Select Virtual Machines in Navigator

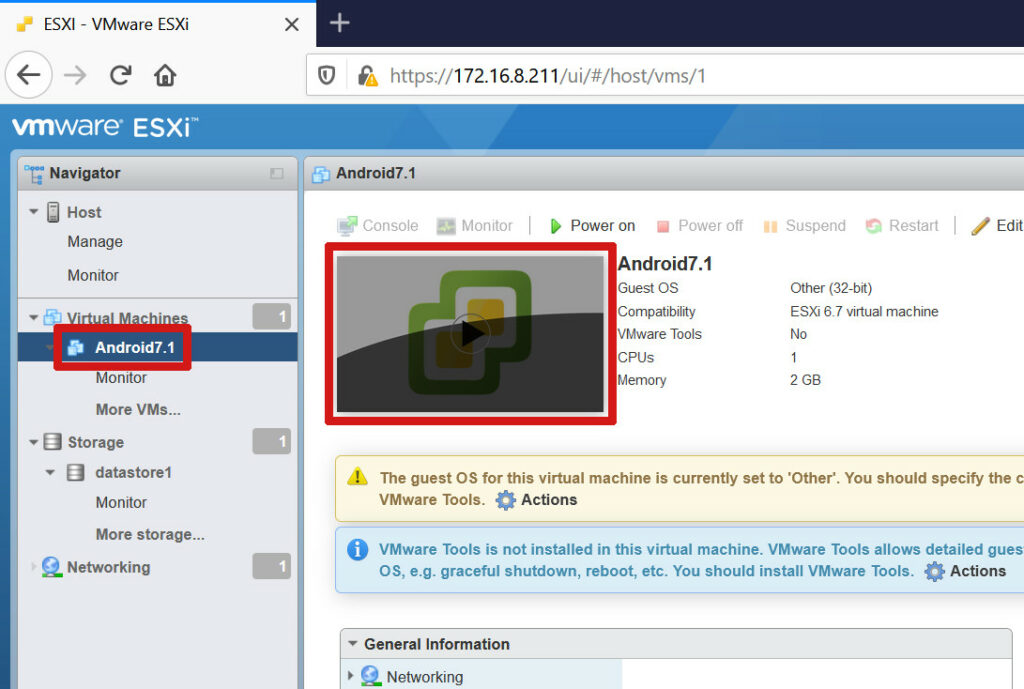point(127,318)
